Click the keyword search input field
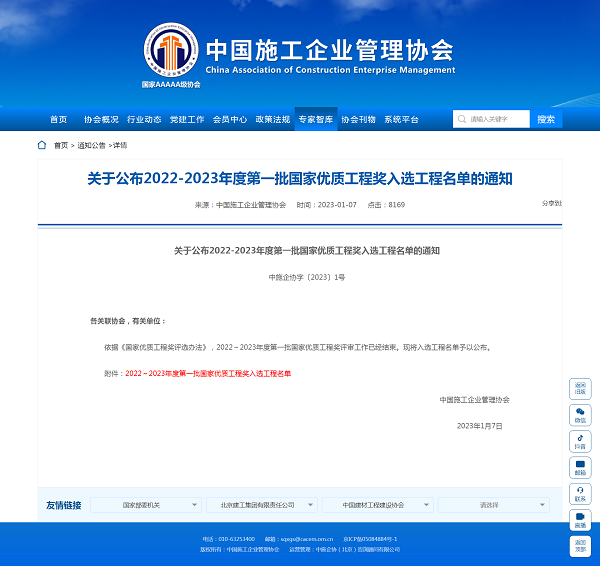This screenshot has width=600, height=566. pyautogui.click(x=497, y=119)
